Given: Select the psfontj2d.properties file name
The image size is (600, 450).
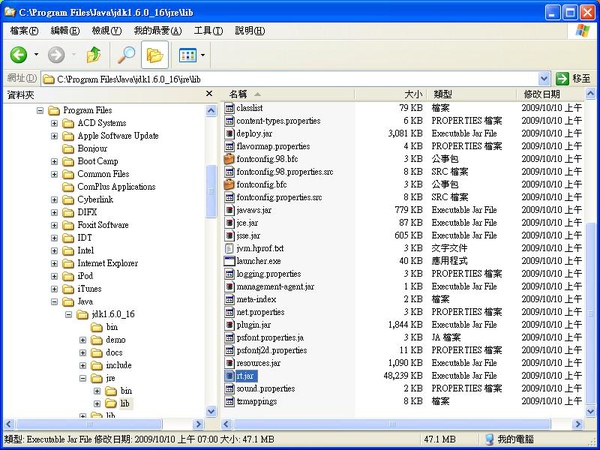Looking at the screenshot, I should click(x=272, y=351).
